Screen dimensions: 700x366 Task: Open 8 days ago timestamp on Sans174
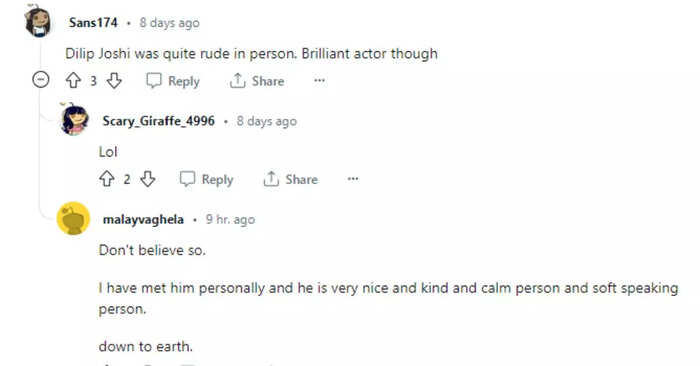pos(169,23)
